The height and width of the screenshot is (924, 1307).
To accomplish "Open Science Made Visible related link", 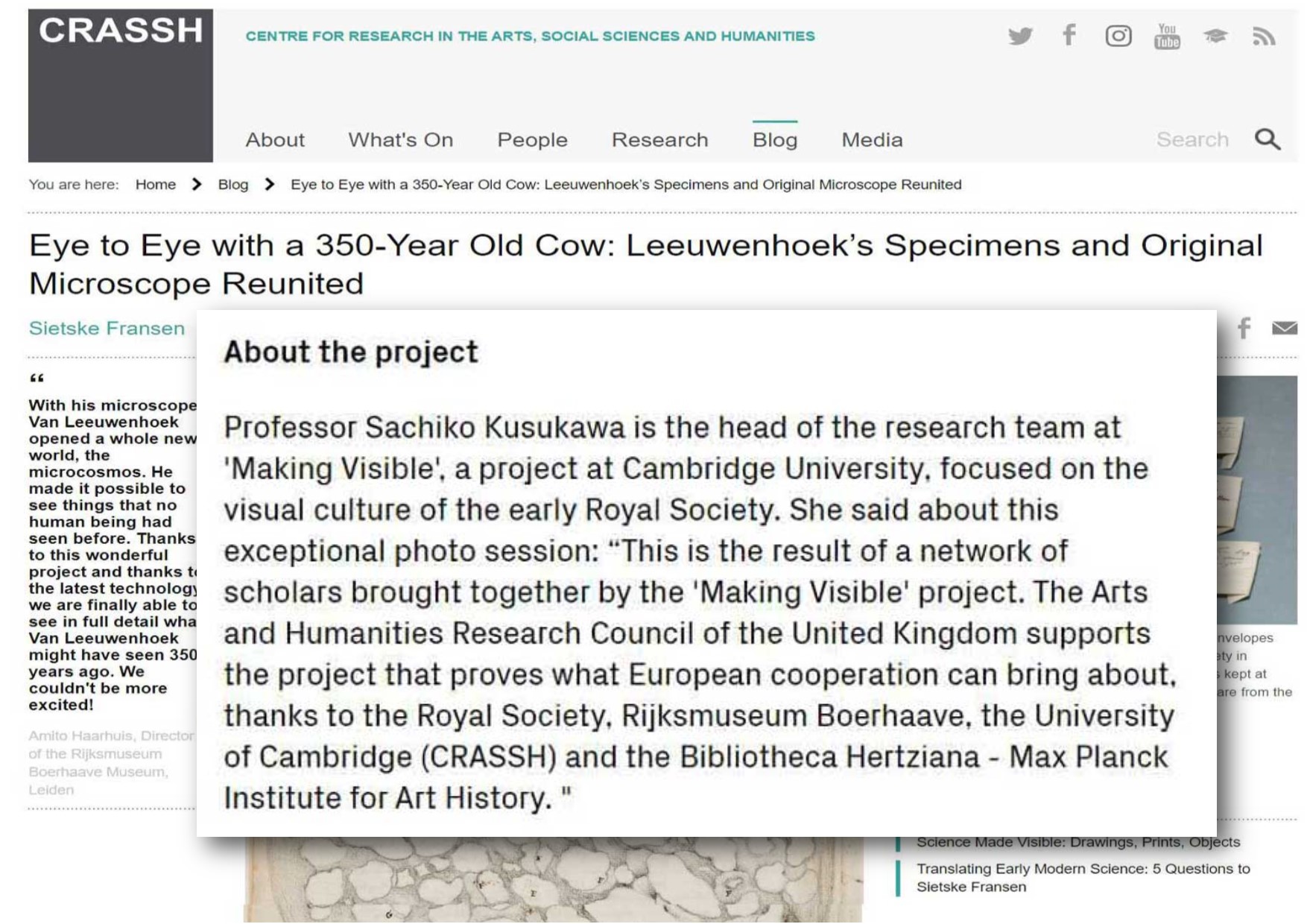I will [1078, 842].
